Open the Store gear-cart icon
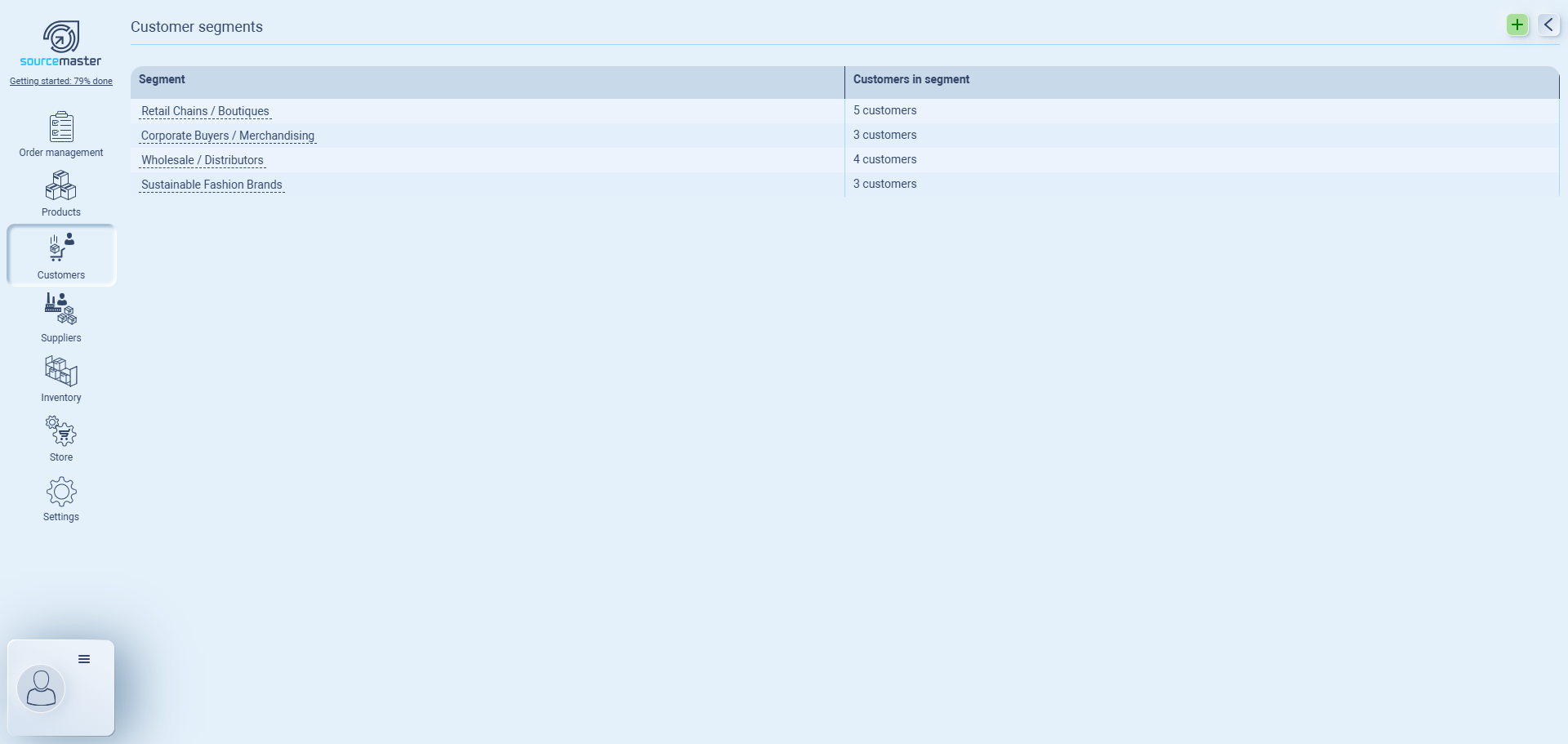The image size is (1568, 744). 61,431
